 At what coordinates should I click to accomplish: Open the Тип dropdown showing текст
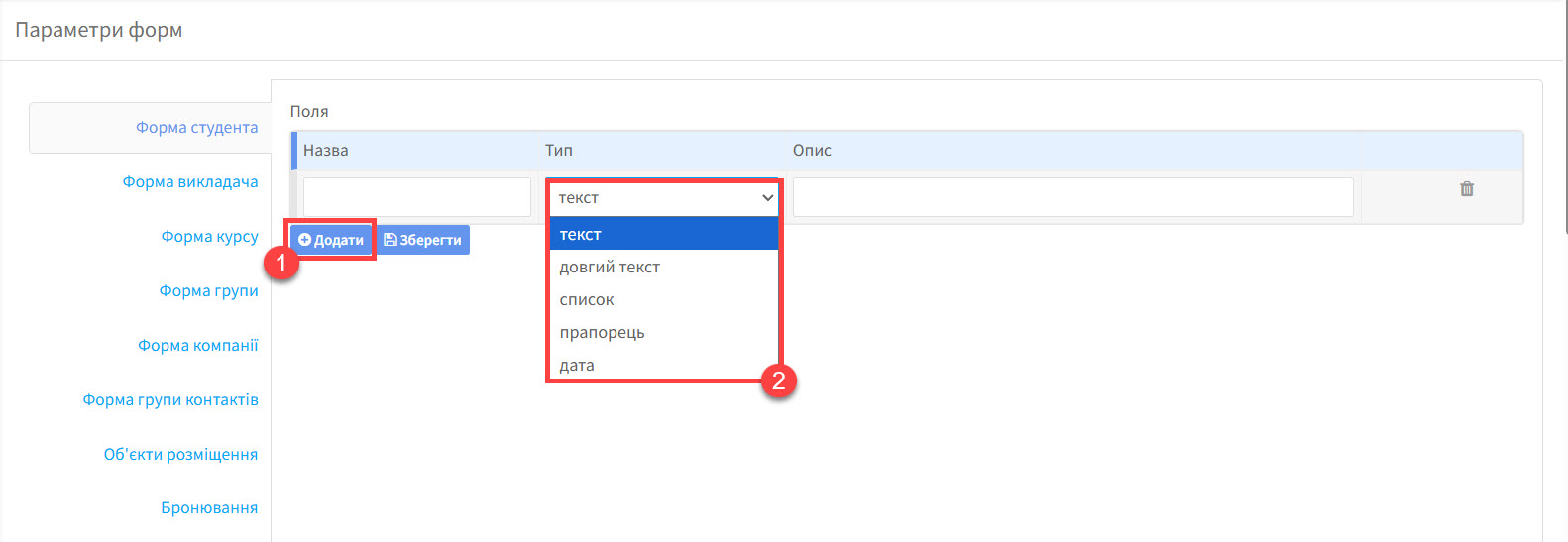tap(664, 198)
